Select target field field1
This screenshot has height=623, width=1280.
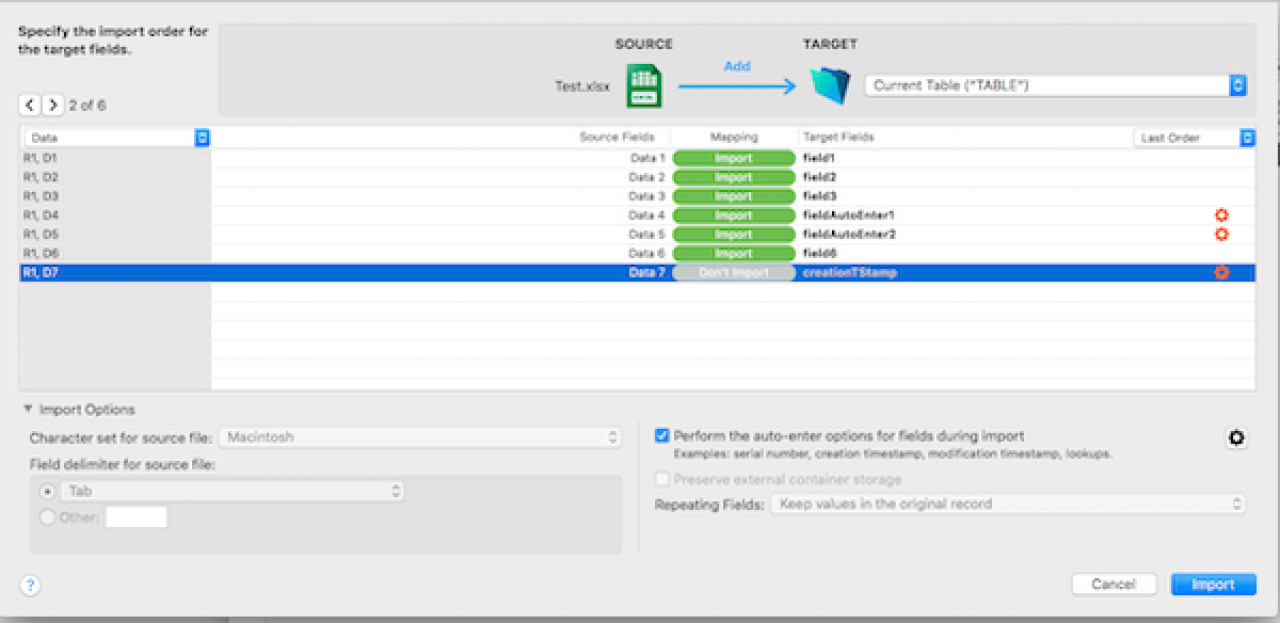click(819, 158)
